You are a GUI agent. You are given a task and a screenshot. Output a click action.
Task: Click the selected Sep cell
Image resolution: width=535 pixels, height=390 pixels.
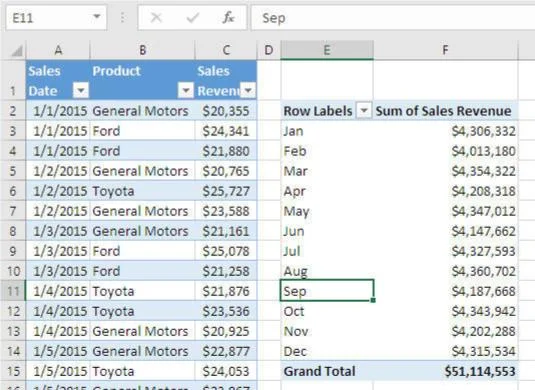coord(327,291)
